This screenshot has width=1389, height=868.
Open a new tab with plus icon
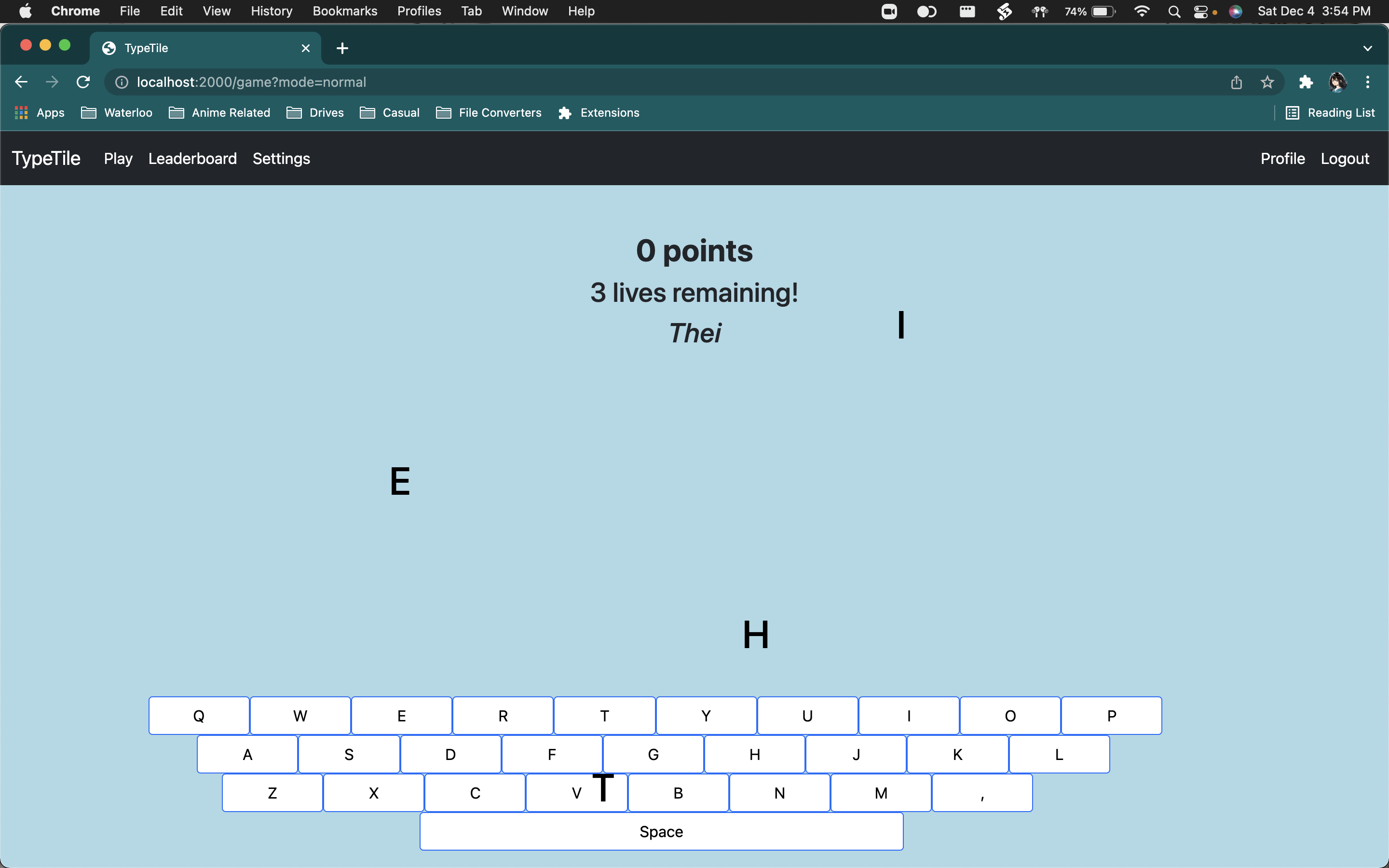pyautogui.click(x=342, y=48)
